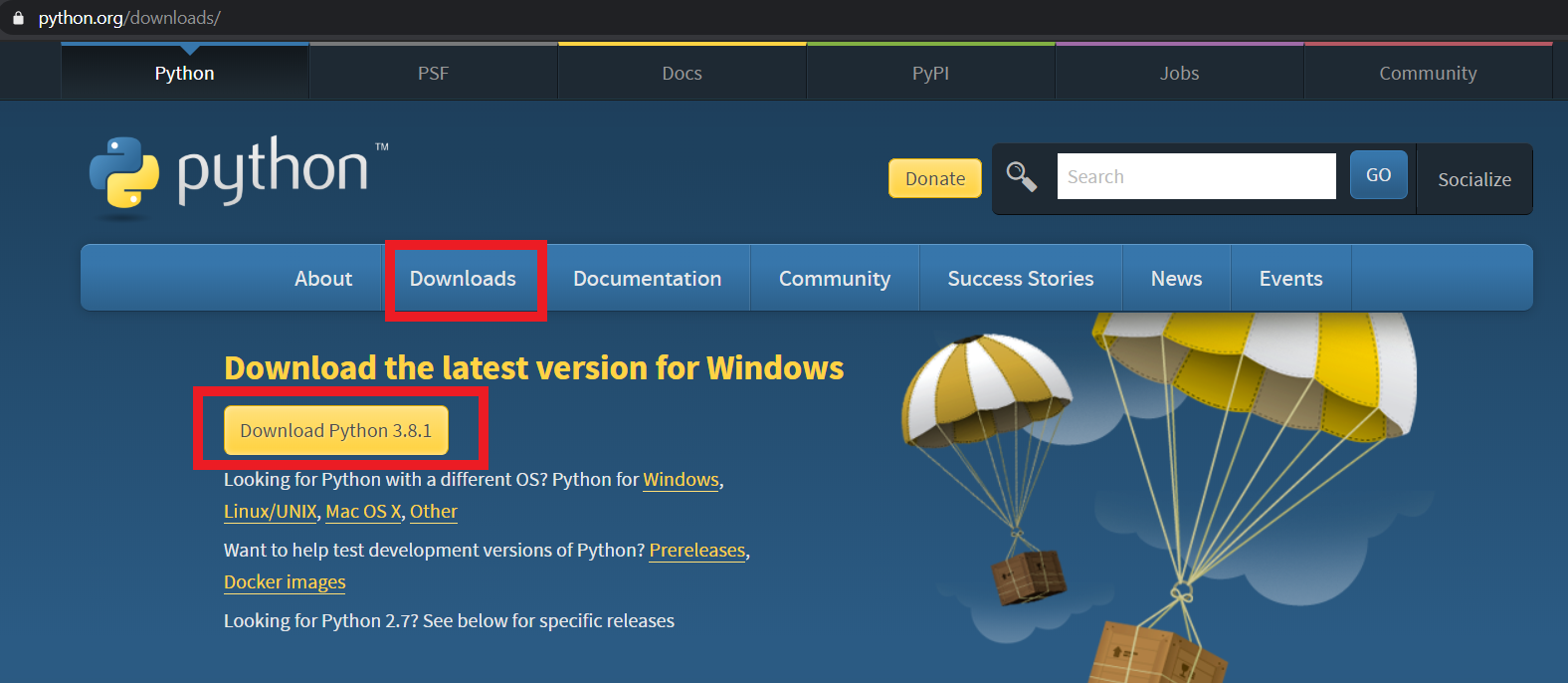Image resolution: width=1568 pixels, height=683 pixels.
Task: Click the GO search button
Action: [x=1379, y=175]
